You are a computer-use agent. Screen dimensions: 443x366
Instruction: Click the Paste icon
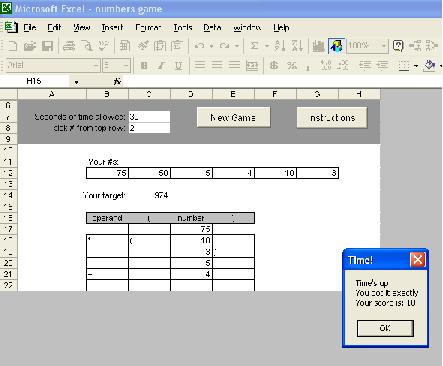pos(160,46)
